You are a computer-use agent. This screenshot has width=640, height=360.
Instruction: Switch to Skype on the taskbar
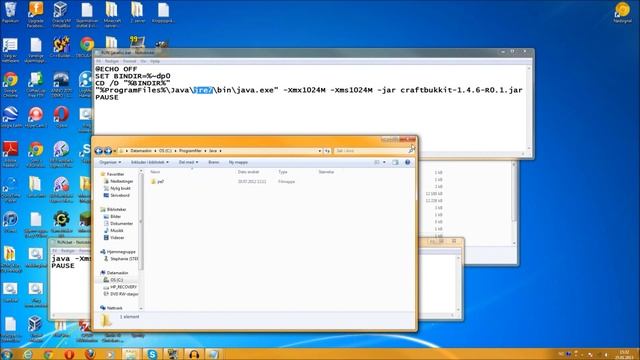[x=152, y=354]
